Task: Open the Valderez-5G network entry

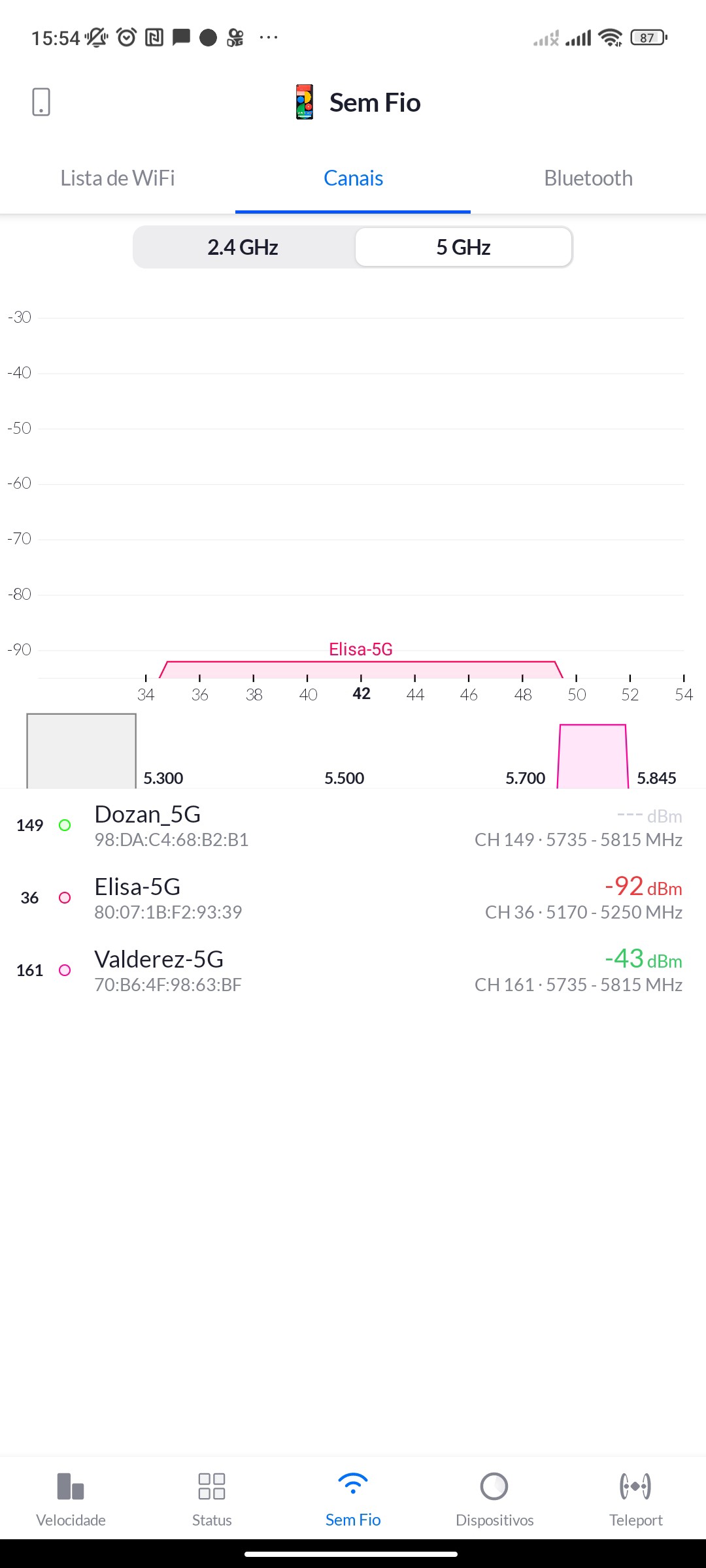Action: click(x=353, y=971)
